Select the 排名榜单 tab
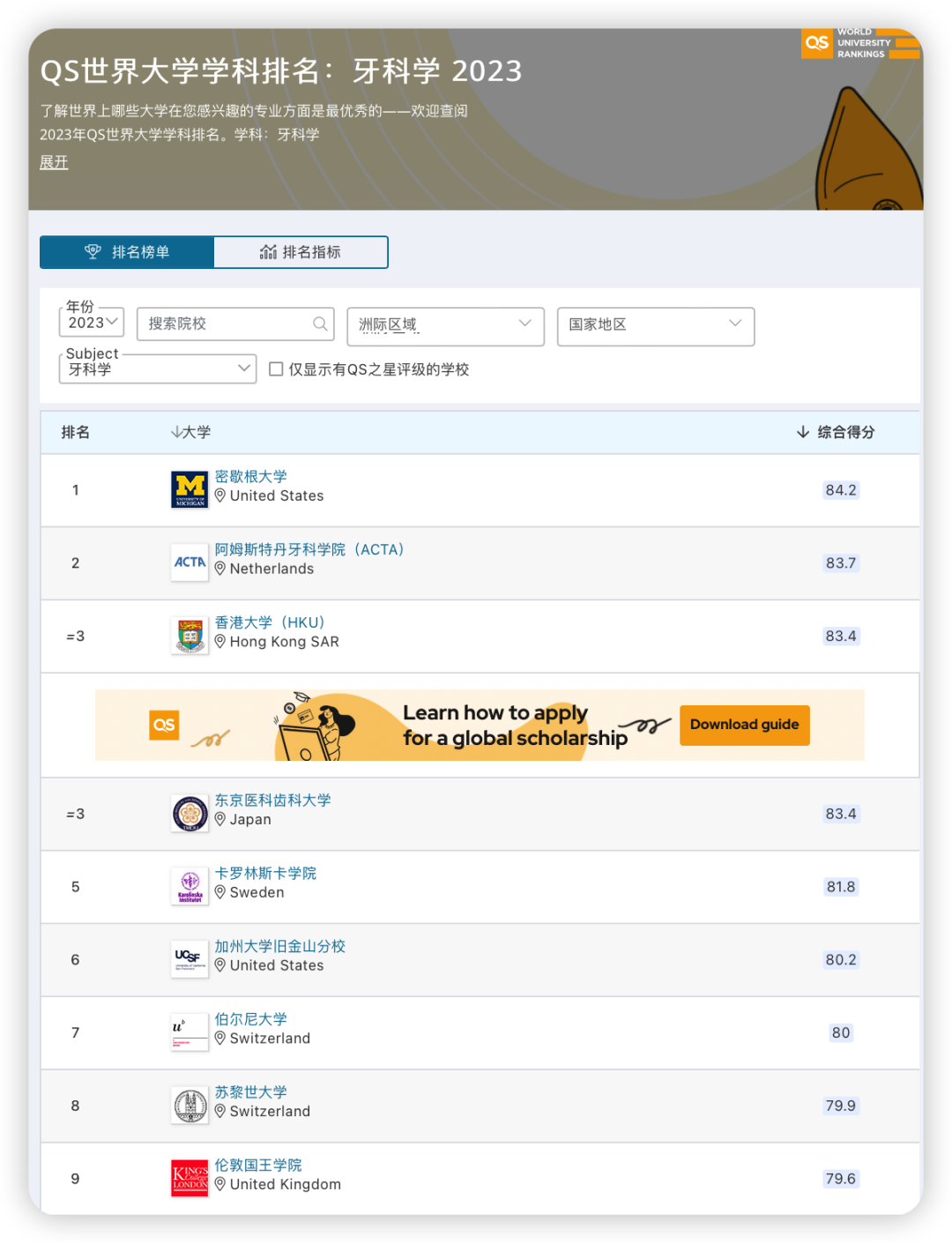 [x=126, y=251]
